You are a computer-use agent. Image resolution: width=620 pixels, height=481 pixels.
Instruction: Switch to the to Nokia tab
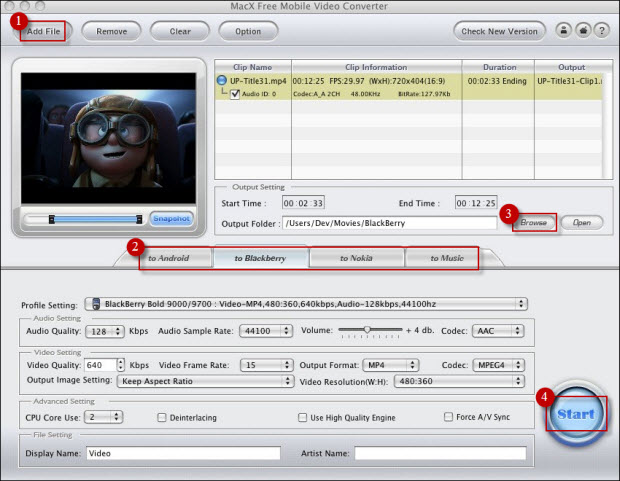click(x=356, y=258)
